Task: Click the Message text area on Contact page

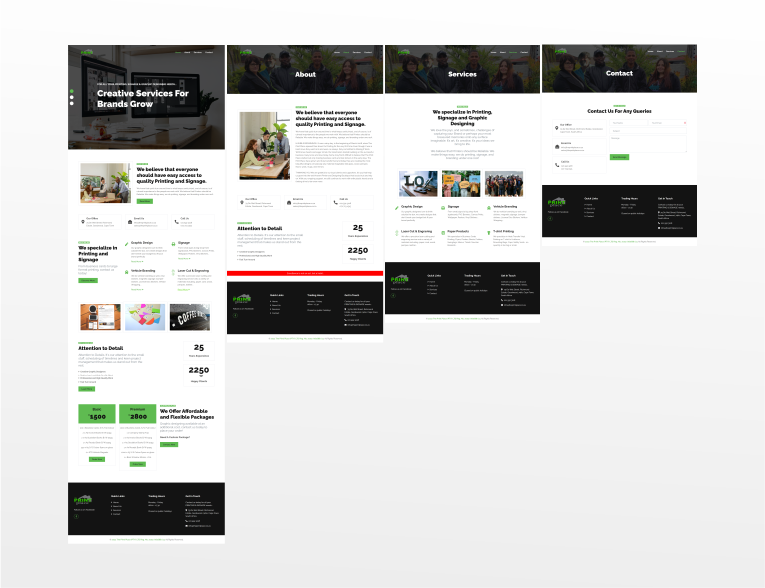Action: click(x=647, y=144)
